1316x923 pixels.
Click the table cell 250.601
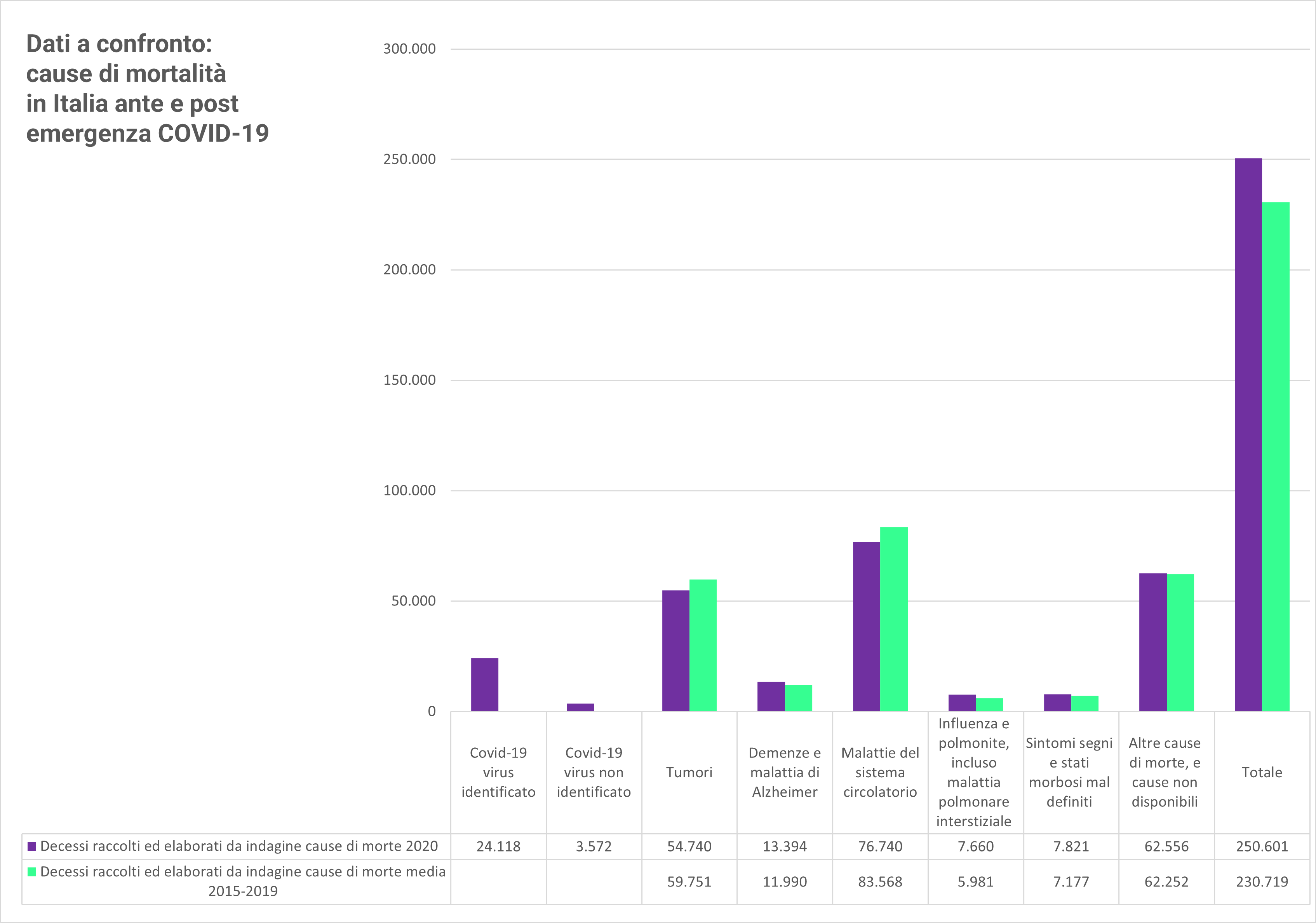(x=1262, y=846)
